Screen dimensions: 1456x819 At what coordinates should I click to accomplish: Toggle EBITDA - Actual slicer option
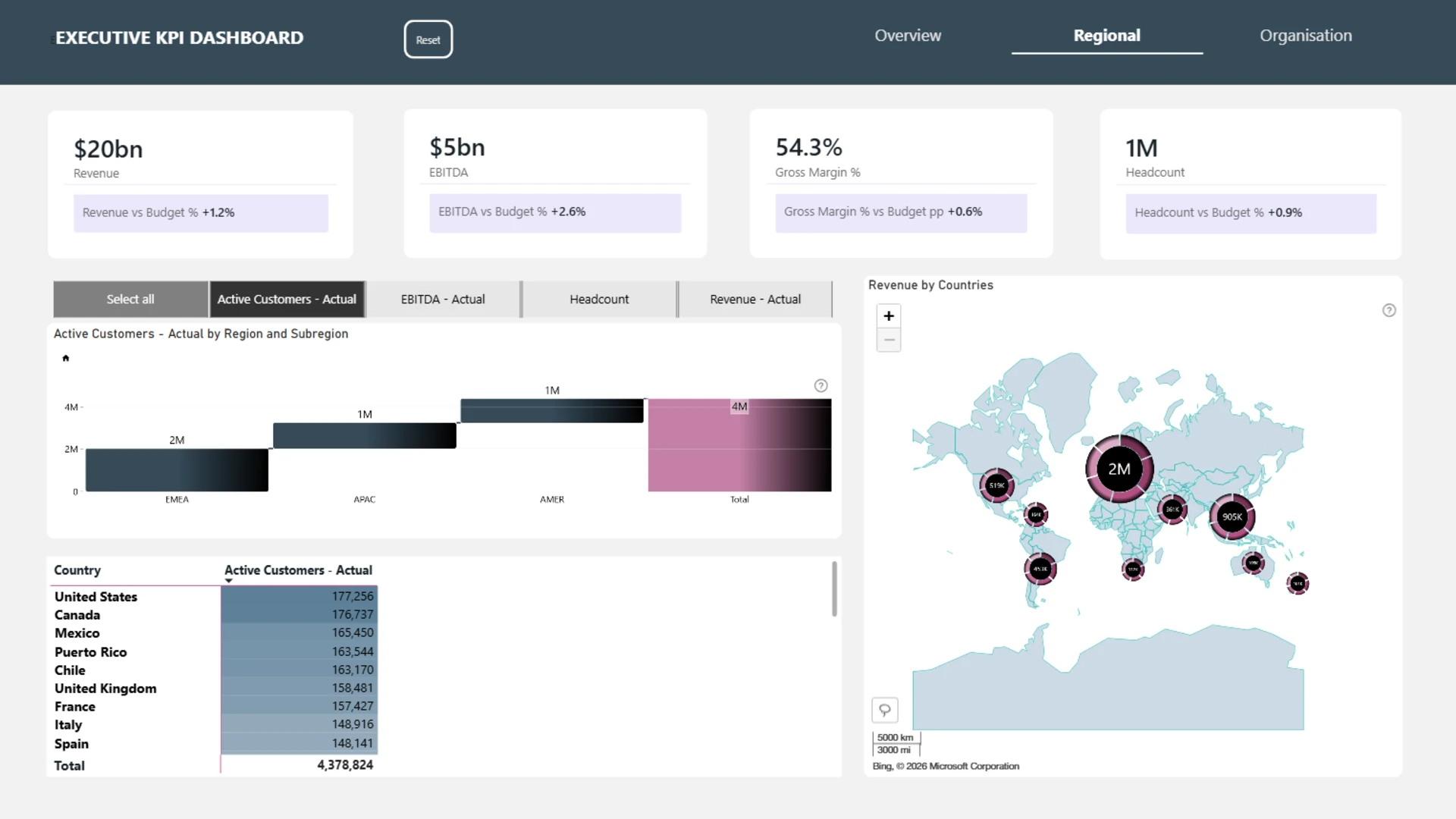[443, 300]
